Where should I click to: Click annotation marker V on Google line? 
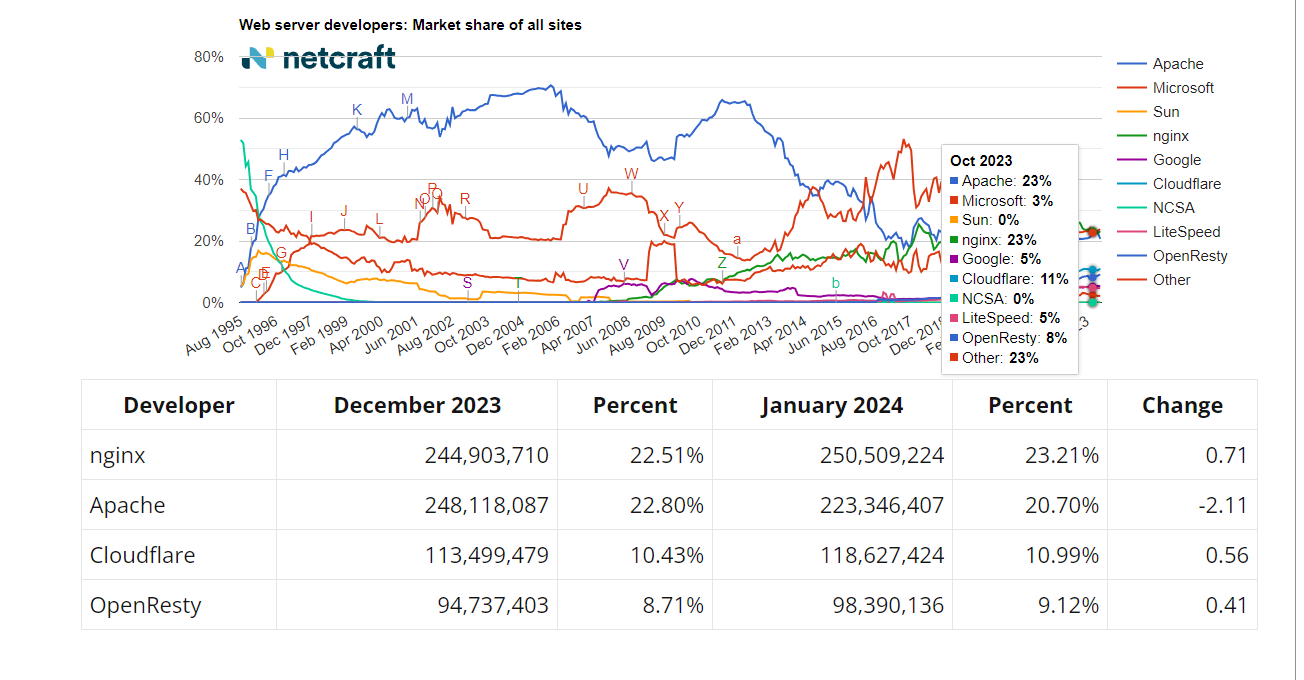624,265
